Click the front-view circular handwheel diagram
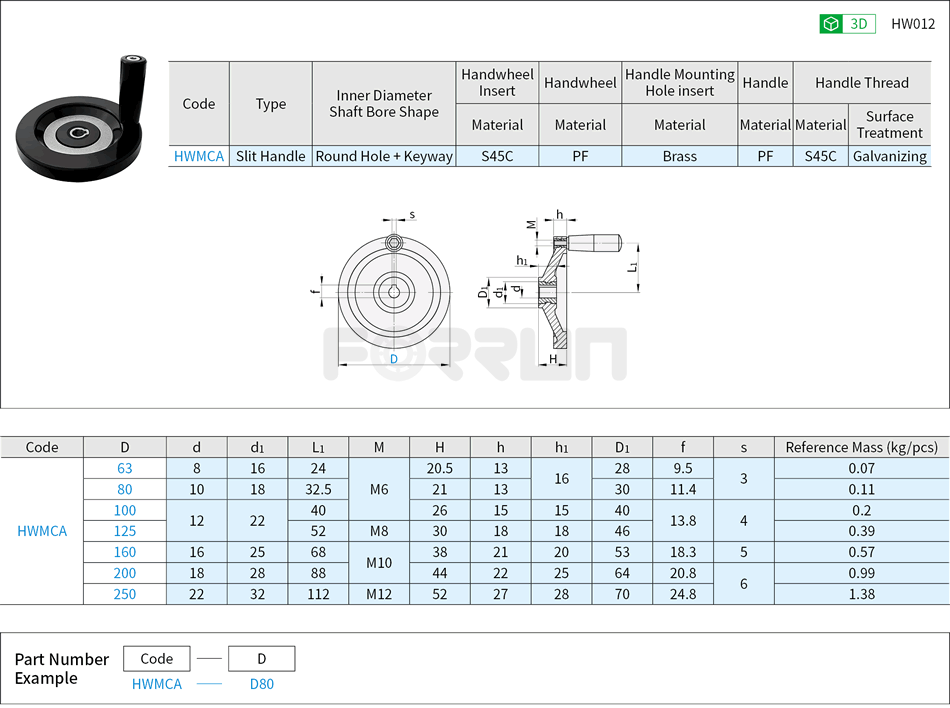Image resolution: width=950 pixels, height=708 pixels. coord(395,290)
